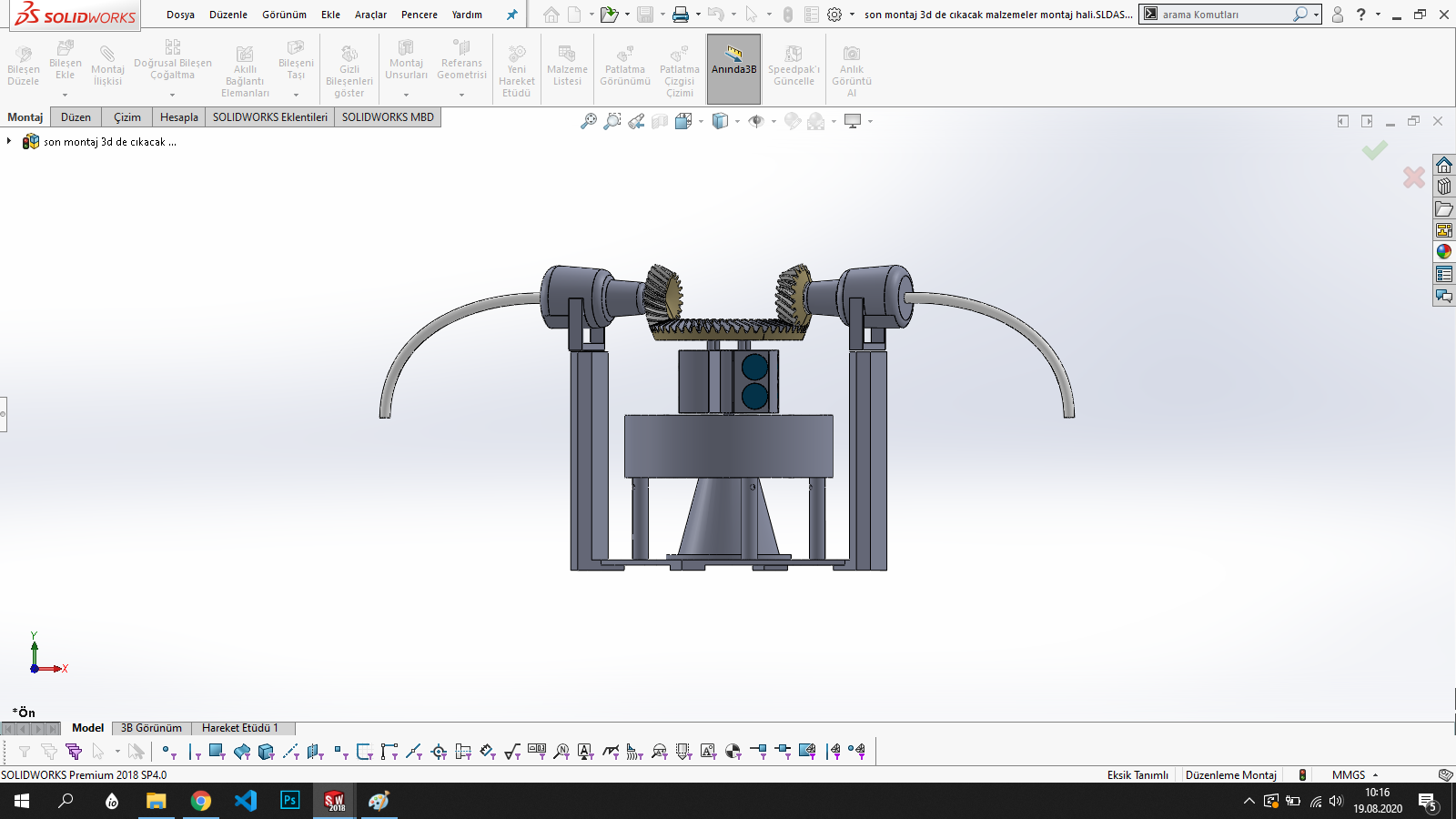Toggle the purple Filter Selected Items funnel
The height and width of the screenshot is (819, 1456).
[x=74, y=752]
